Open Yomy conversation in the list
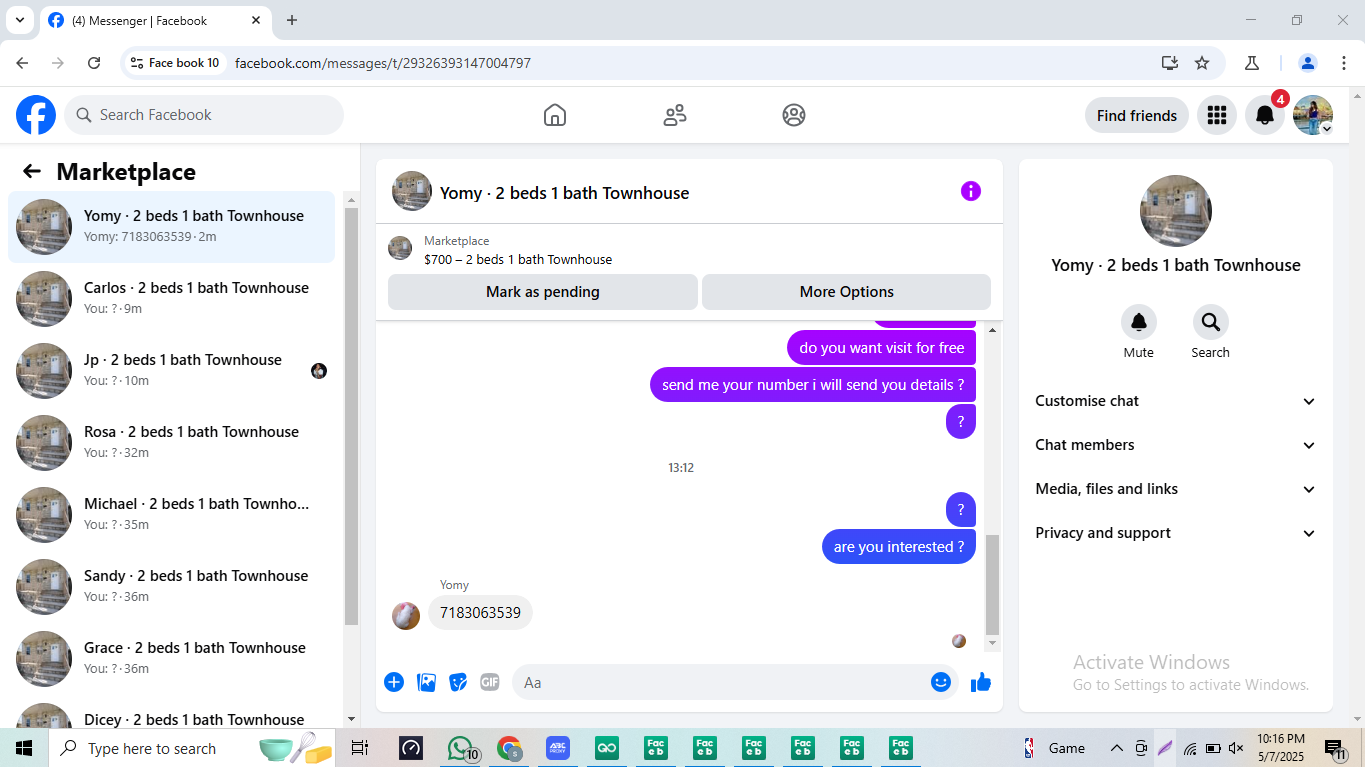Viewport: 1365px width, 767px height. [171, 227]
